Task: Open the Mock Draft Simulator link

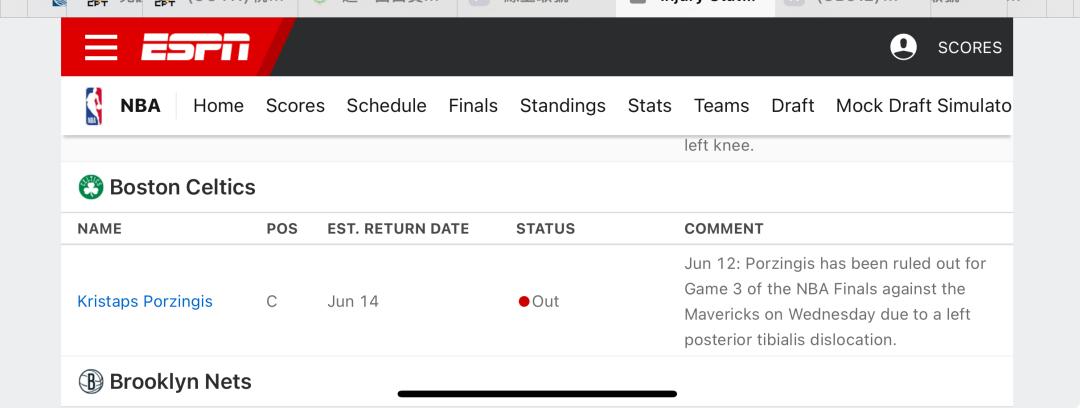Action: [x=924, y=105]
